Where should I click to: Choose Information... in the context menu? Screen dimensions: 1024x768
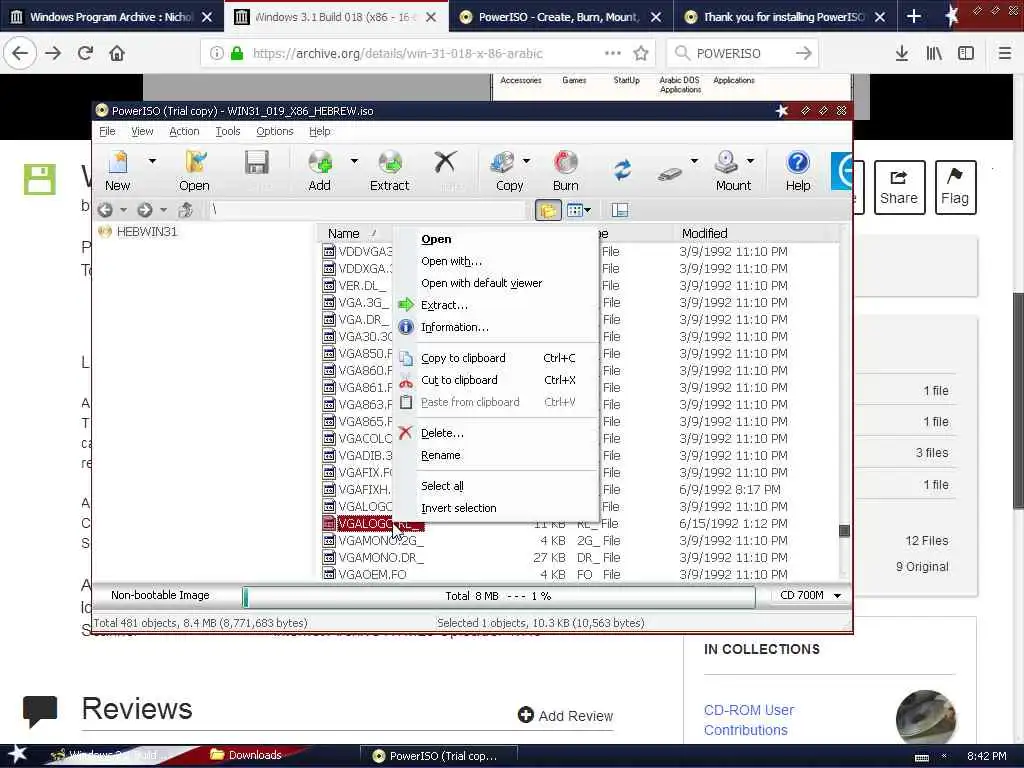coord(498,327)
